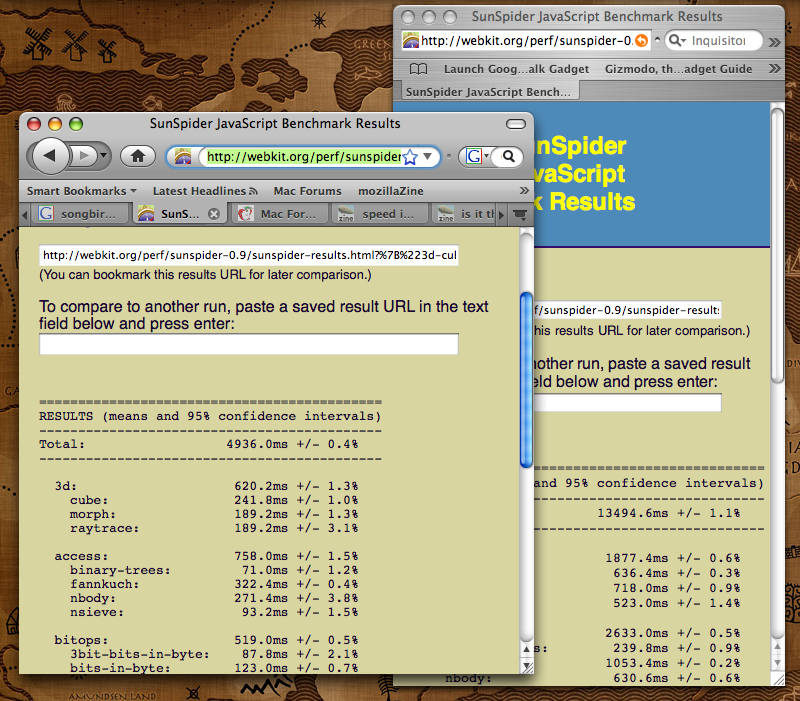This screenshot has width=800, height=701.
Task: Click Firefox scrollbar down arrow
Action: click(x=526, y=666)
